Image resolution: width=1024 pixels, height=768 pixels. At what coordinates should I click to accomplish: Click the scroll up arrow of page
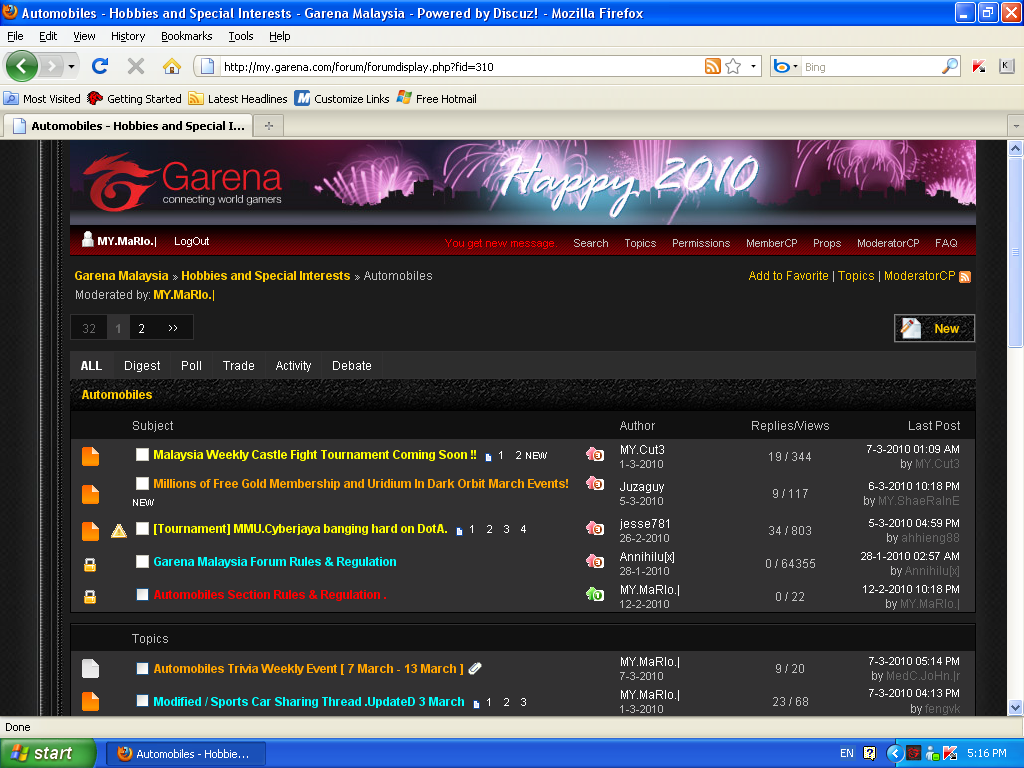1016,148
